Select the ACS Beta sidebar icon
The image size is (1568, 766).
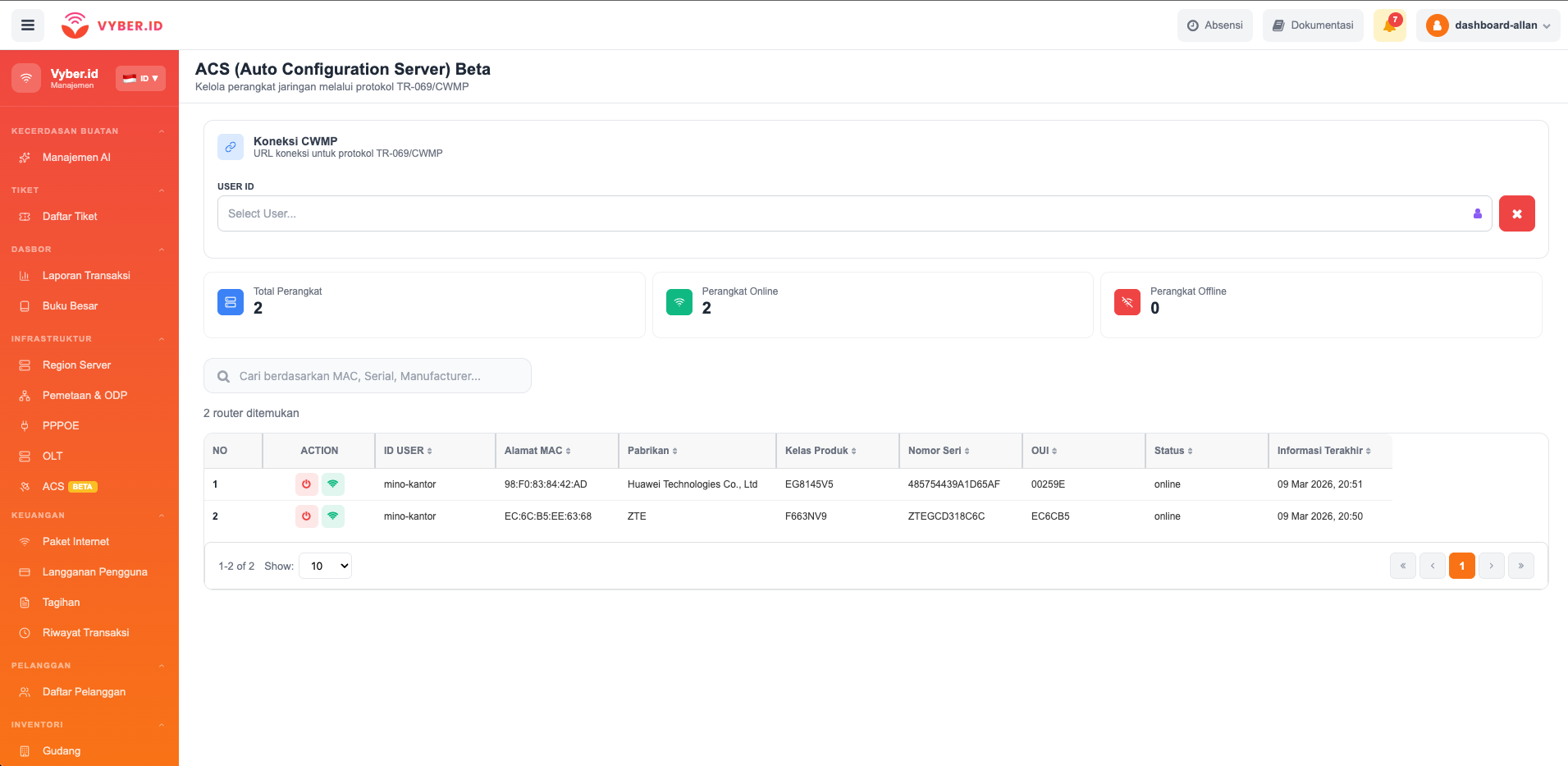tap(25, 486)
